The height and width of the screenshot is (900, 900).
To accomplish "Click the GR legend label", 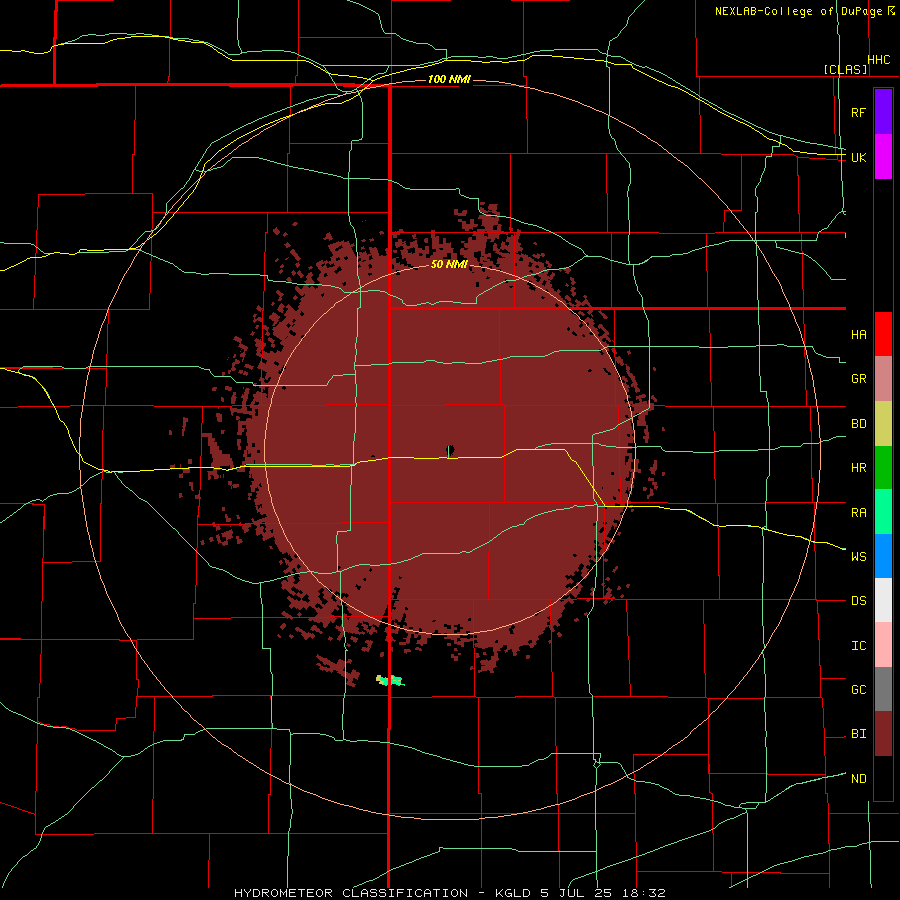I will click(x=859, y=379).
